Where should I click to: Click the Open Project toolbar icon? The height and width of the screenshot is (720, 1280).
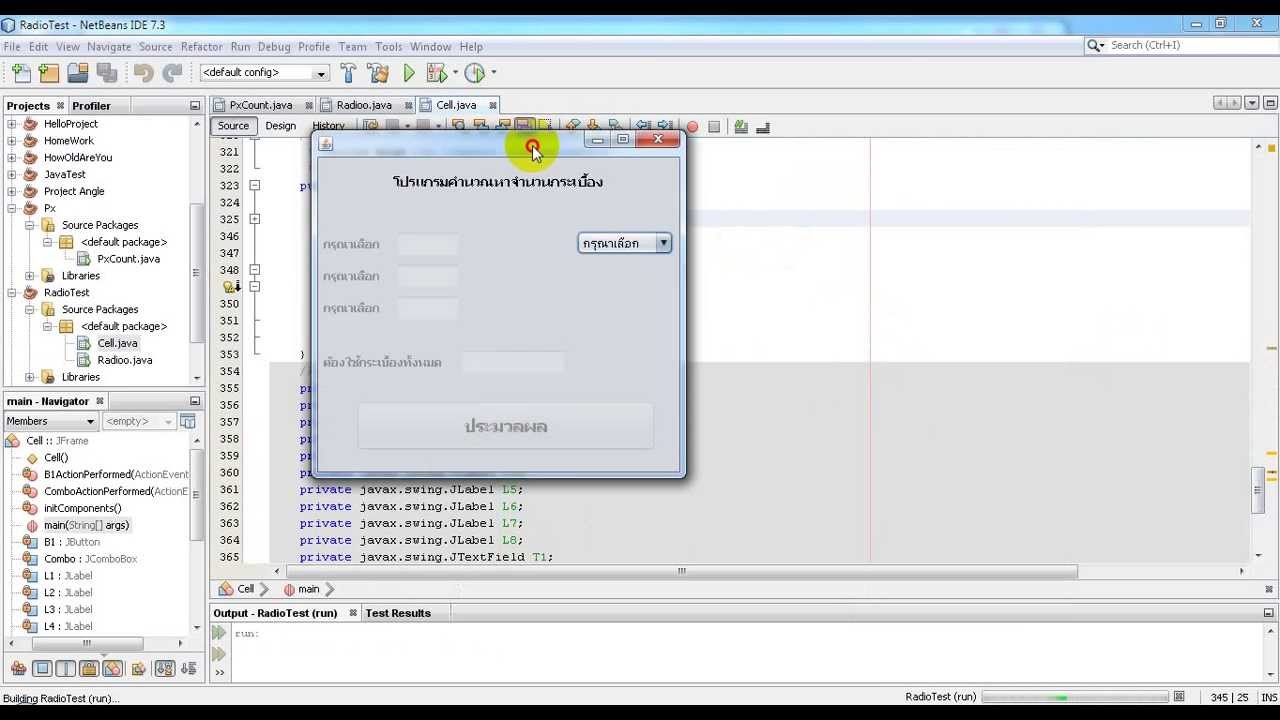(77, 73)
